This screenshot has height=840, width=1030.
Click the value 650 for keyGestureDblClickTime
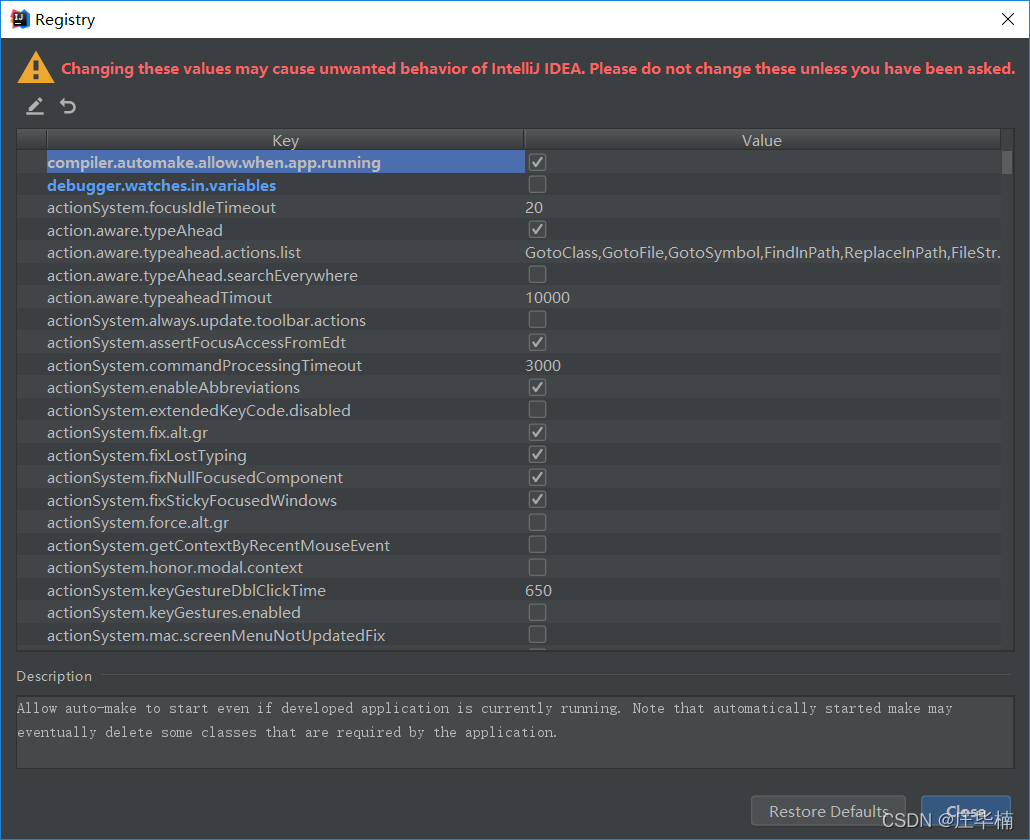[538, 590]
